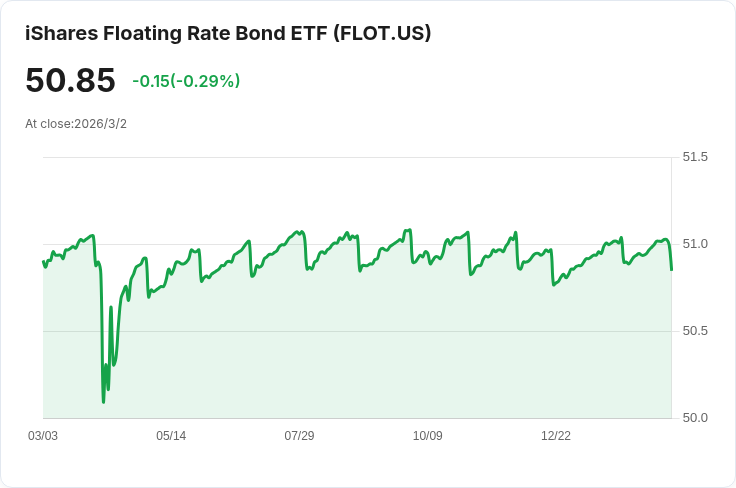Viewport: 736px width, 488px height.
Task: Click the 50.5 y-axis label
Action: (695, 331)
